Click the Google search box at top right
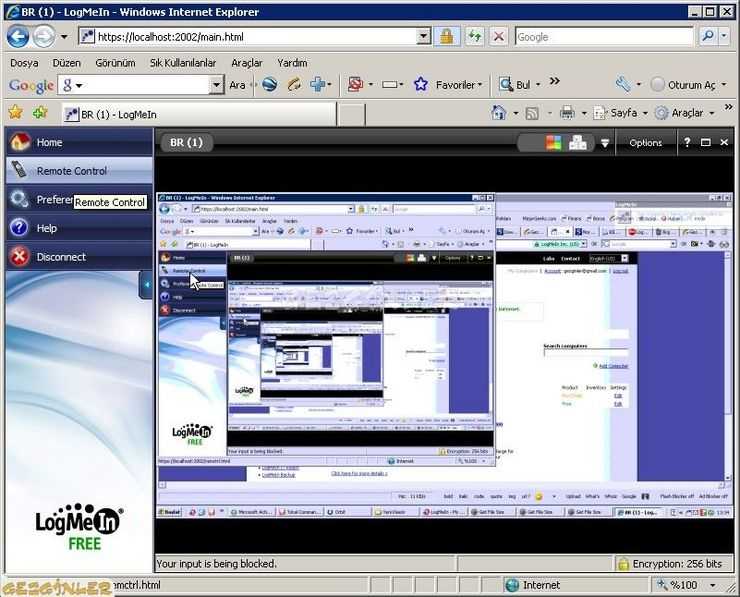 click(x=604, y=37)
